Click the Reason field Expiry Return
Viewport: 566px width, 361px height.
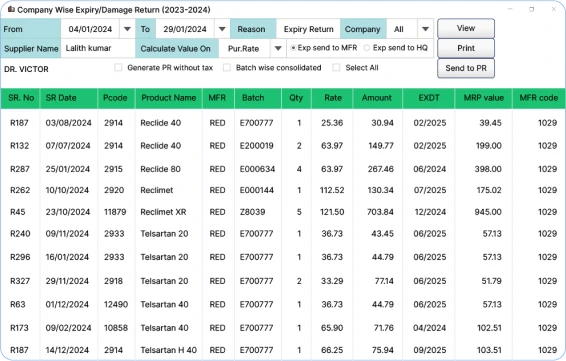click(308, 29)
